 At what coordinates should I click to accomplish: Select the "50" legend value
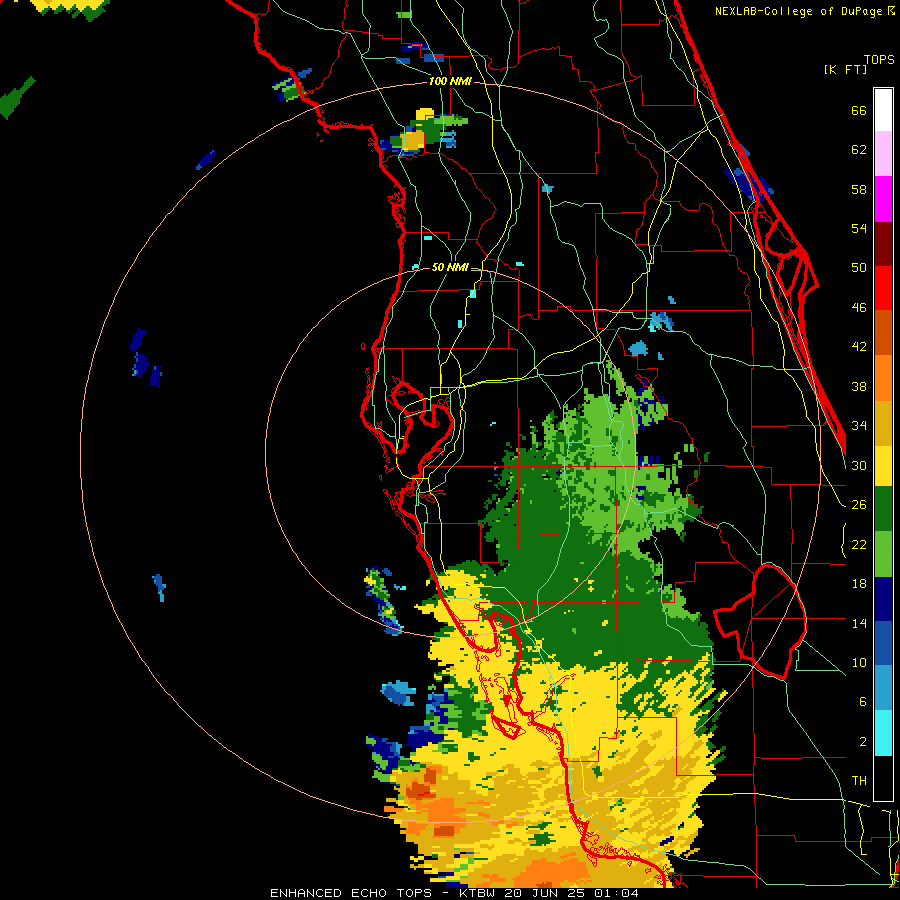pyautogui.click(x=859, y=268)
